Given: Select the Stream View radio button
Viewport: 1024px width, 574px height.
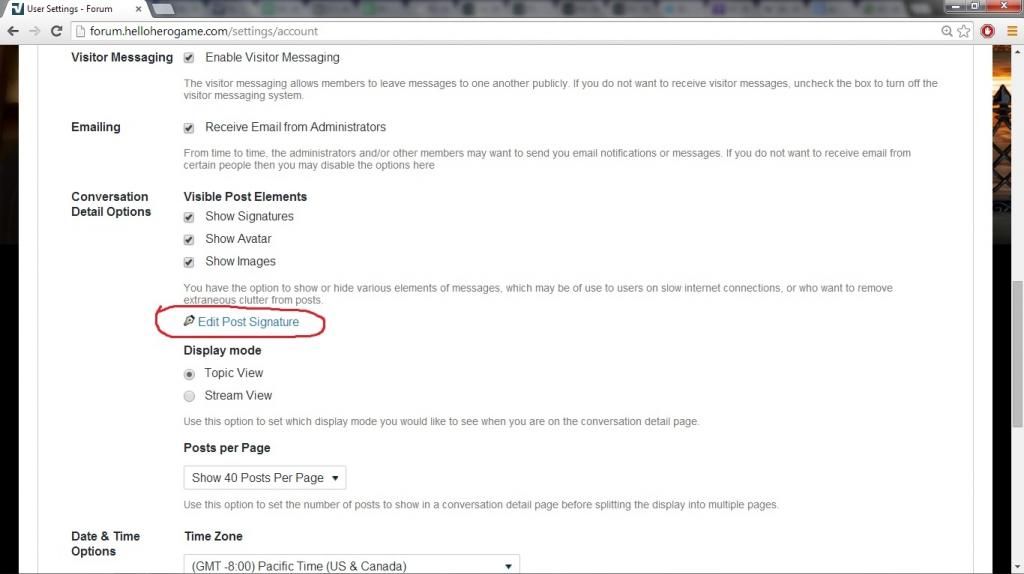Looking at the screenshot, I should click(x=189, y=396).
